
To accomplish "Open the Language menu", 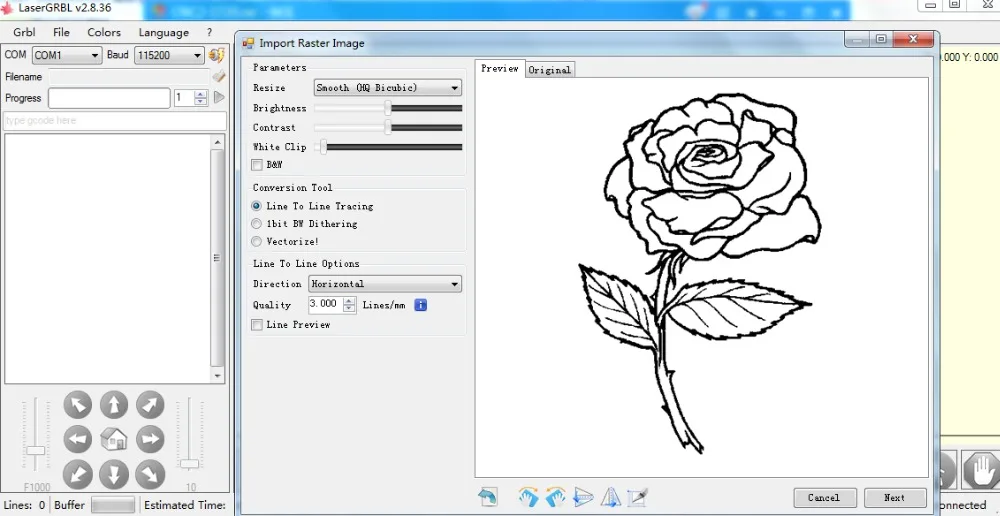I will 164,33.
